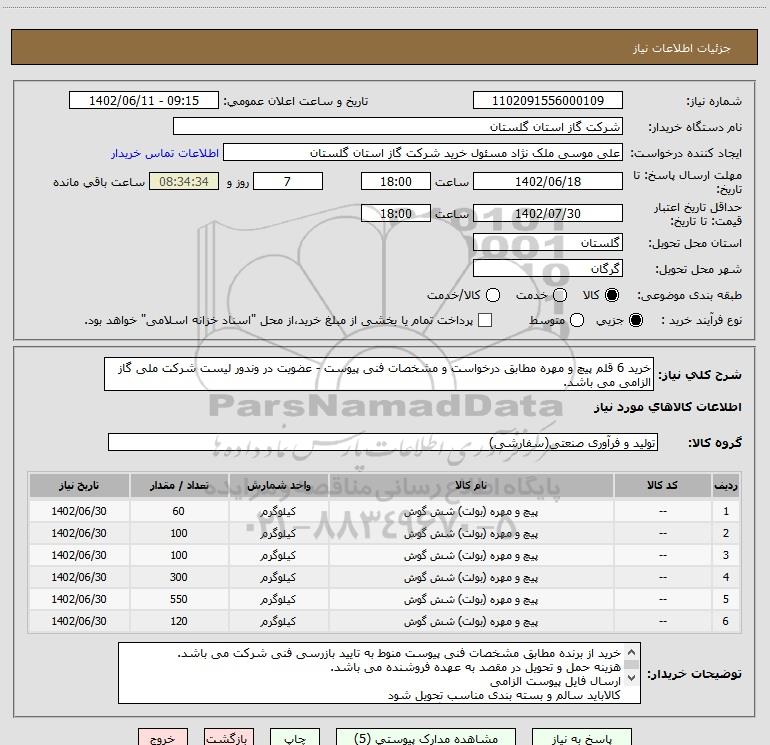Click the goods group field تولید و فرآوری صنعتی
This screenshot has width=770, height=745.
383,442
